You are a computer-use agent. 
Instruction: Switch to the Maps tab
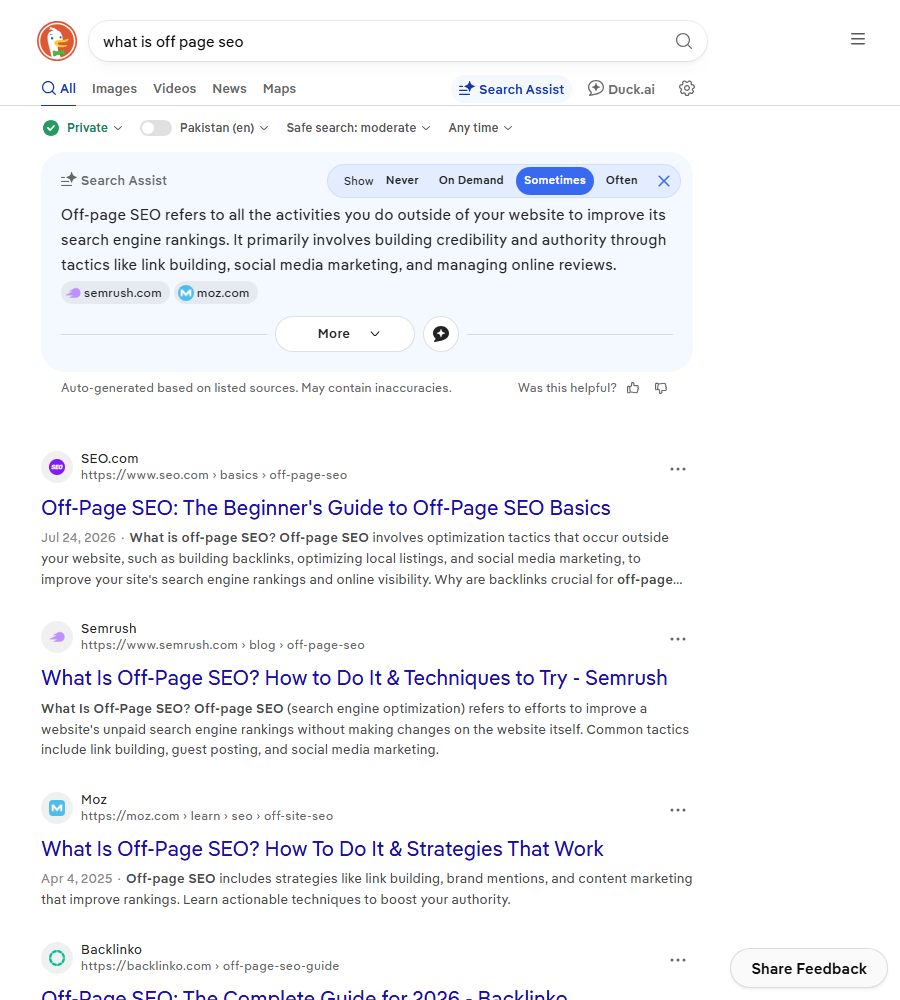[x=279, y=89]
